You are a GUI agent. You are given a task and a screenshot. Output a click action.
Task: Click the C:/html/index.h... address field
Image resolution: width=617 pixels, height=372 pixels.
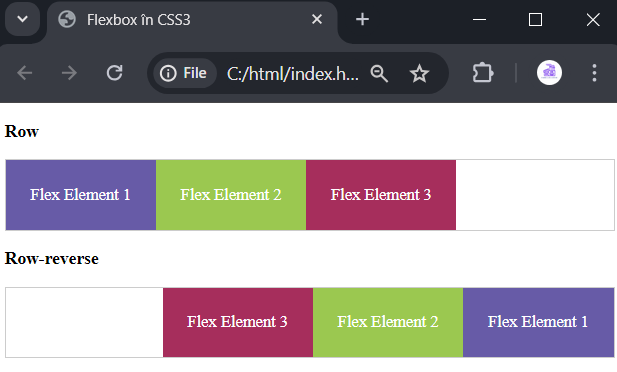click(x=293, y=73)
